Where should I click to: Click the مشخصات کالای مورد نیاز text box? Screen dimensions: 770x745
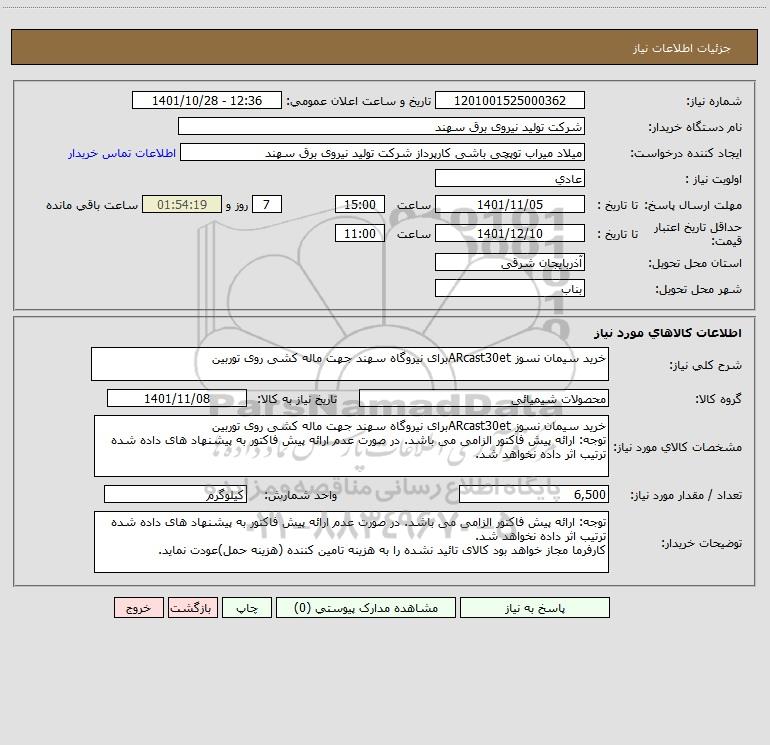(351, 446)
